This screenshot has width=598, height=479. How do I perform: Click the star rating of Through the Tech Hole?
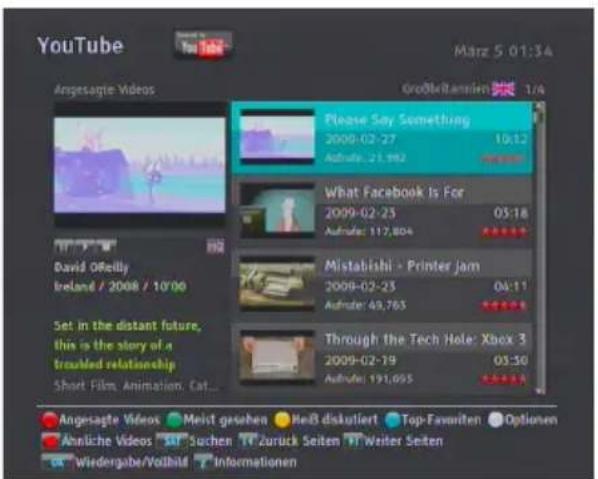[504, 379]
